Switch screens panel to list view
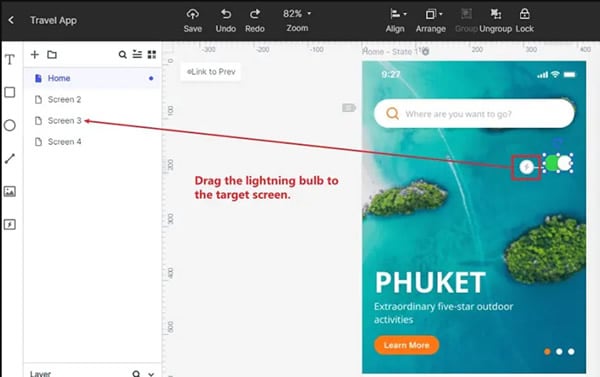The image size is (600, 377). [x=137, y=54]
